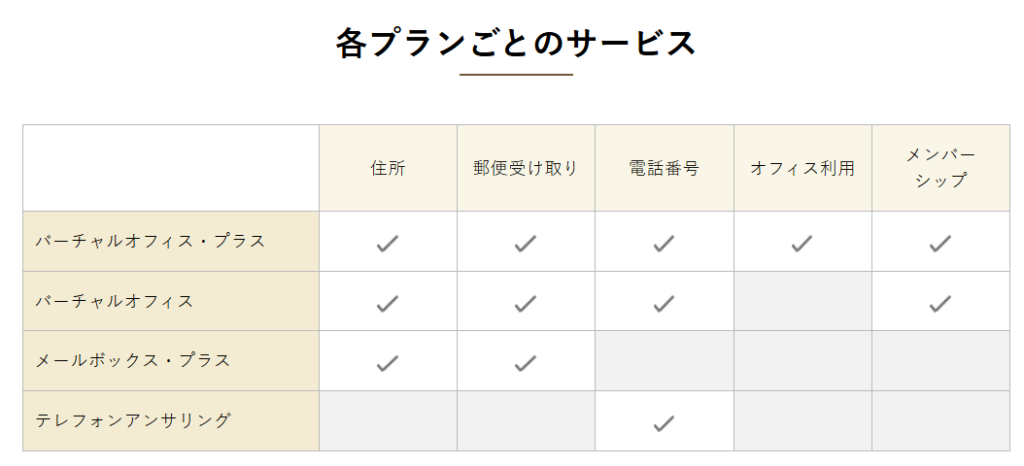Click 住所 checkmark in バーチャルオフィス row
The height and width of the screenshot is (466, 1024).
pos(387,303)
